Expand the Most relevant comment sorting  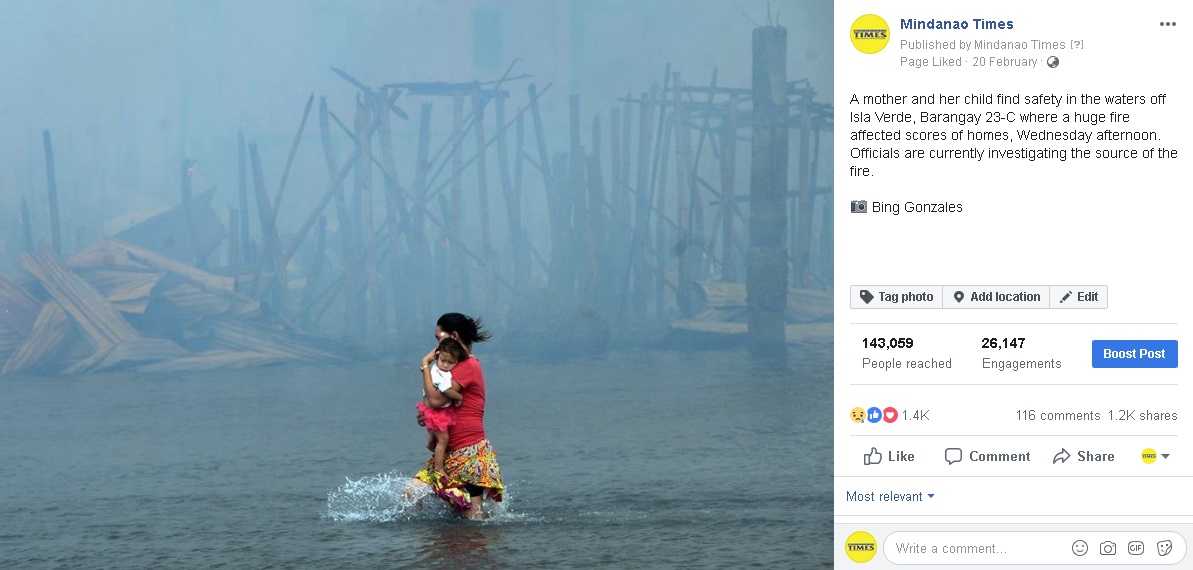point(890,497)
